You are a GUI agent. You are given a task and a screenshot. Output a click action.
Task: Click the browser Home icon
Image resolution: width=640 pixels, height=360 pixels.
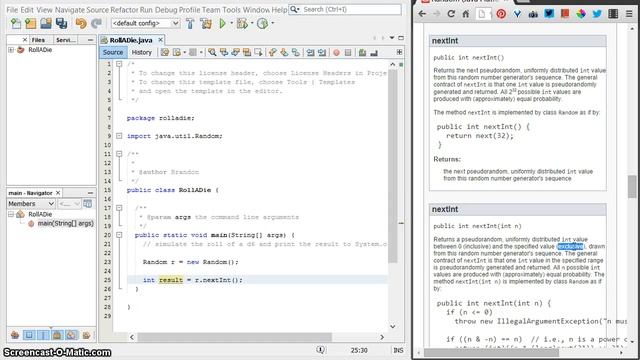tap(466, 14)
